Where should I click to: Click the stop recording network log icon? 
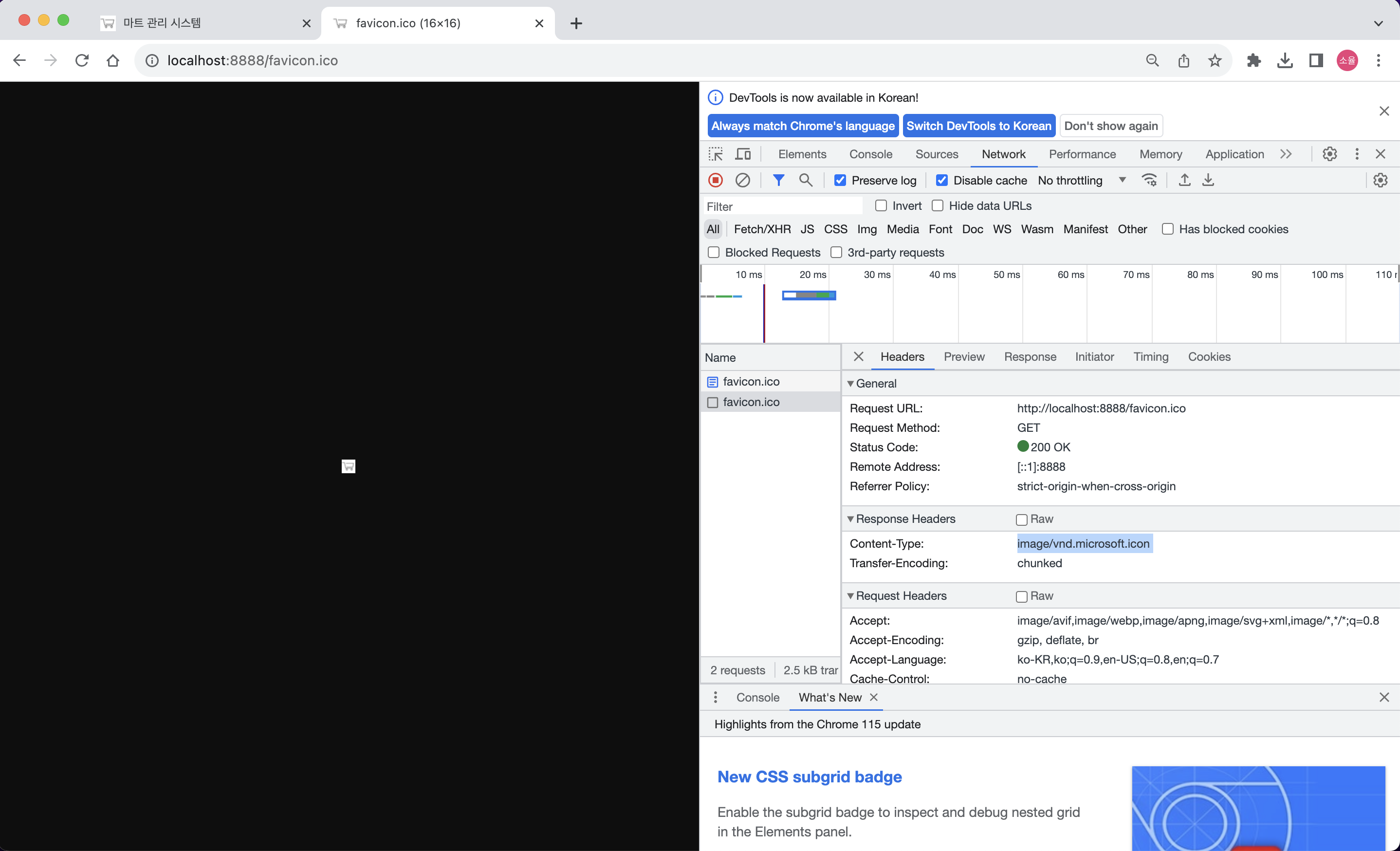716,180
